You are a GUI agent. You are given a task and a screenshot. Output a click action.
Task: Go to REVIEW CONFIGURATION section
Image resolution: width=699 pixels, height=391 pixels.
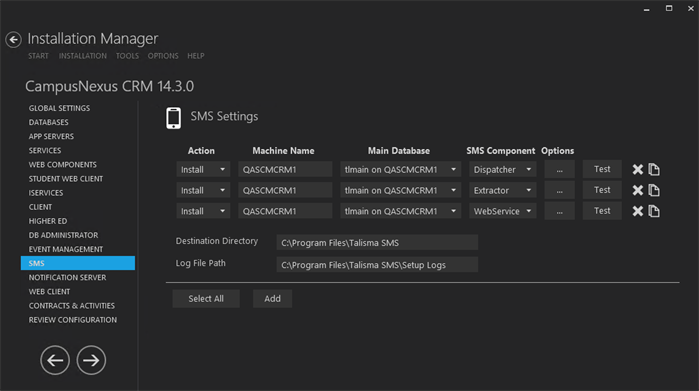[x=73, y=320]
